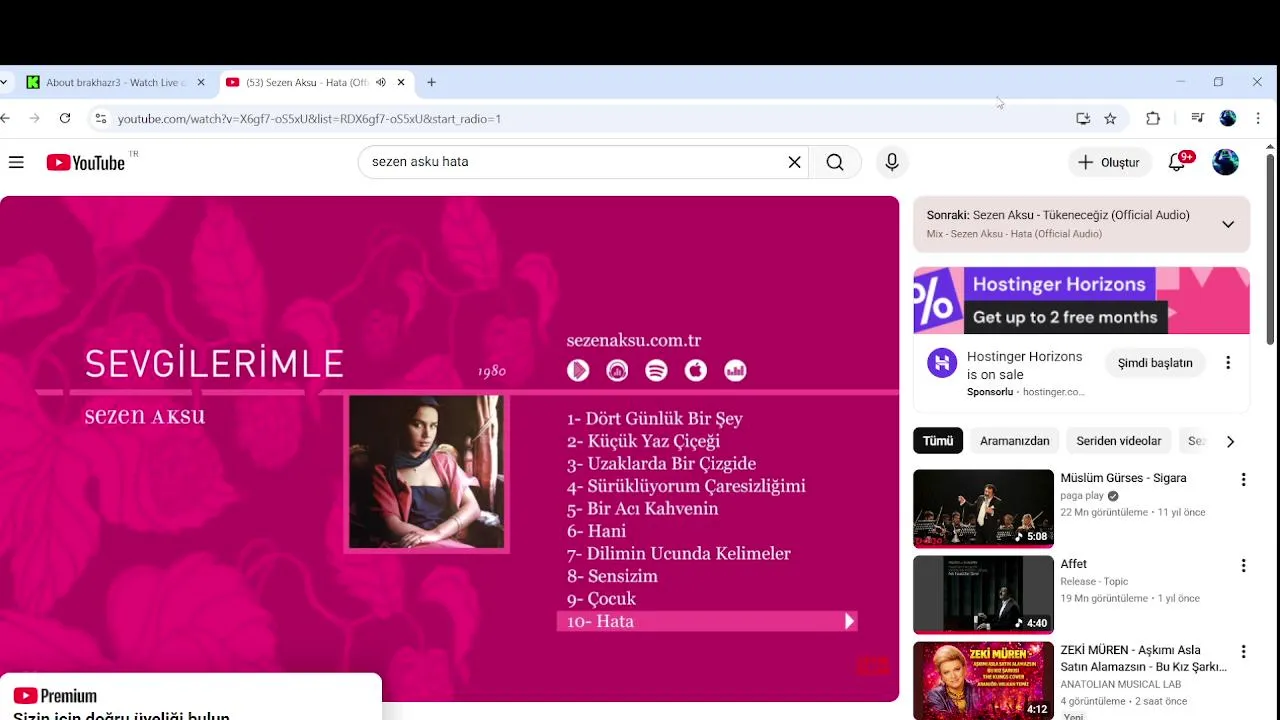The height and width of the screenshot is (720, 1280).
Task: Open more options for ZEKİ MÜREN video
Action: click(x=1244, y=652)
